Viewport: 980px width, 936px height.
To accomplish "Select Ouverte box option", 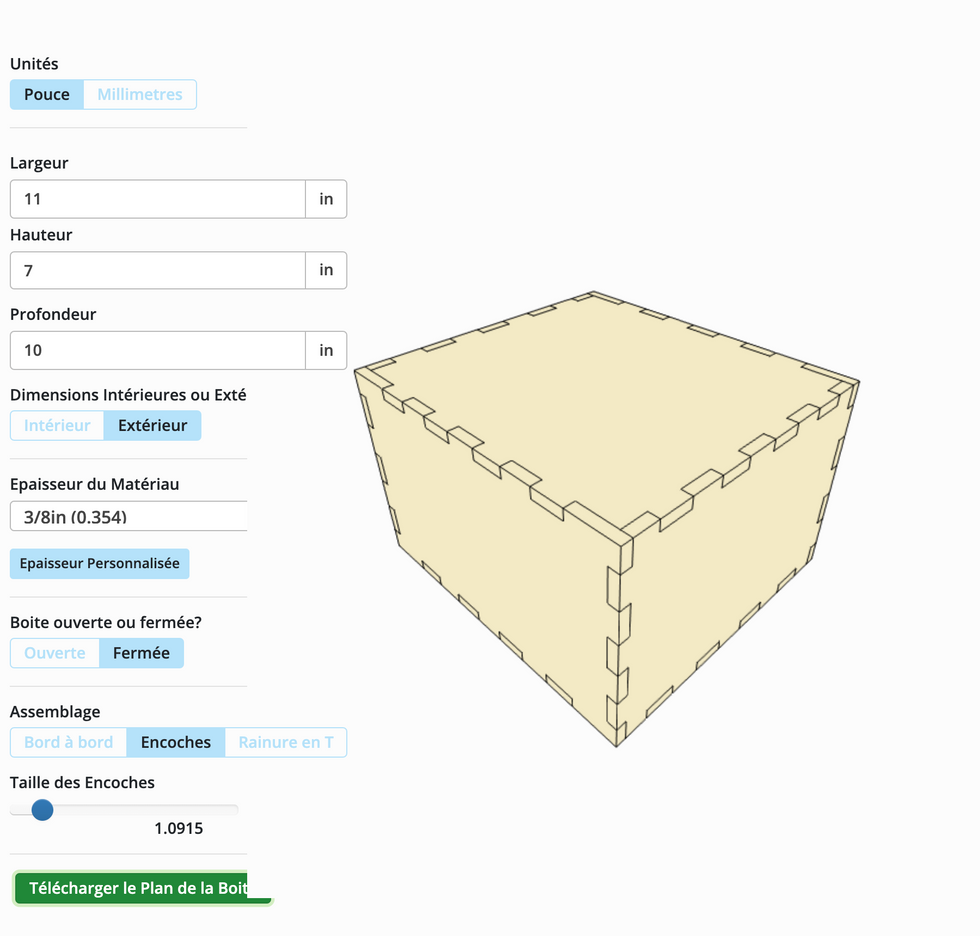I will [55, 653].
